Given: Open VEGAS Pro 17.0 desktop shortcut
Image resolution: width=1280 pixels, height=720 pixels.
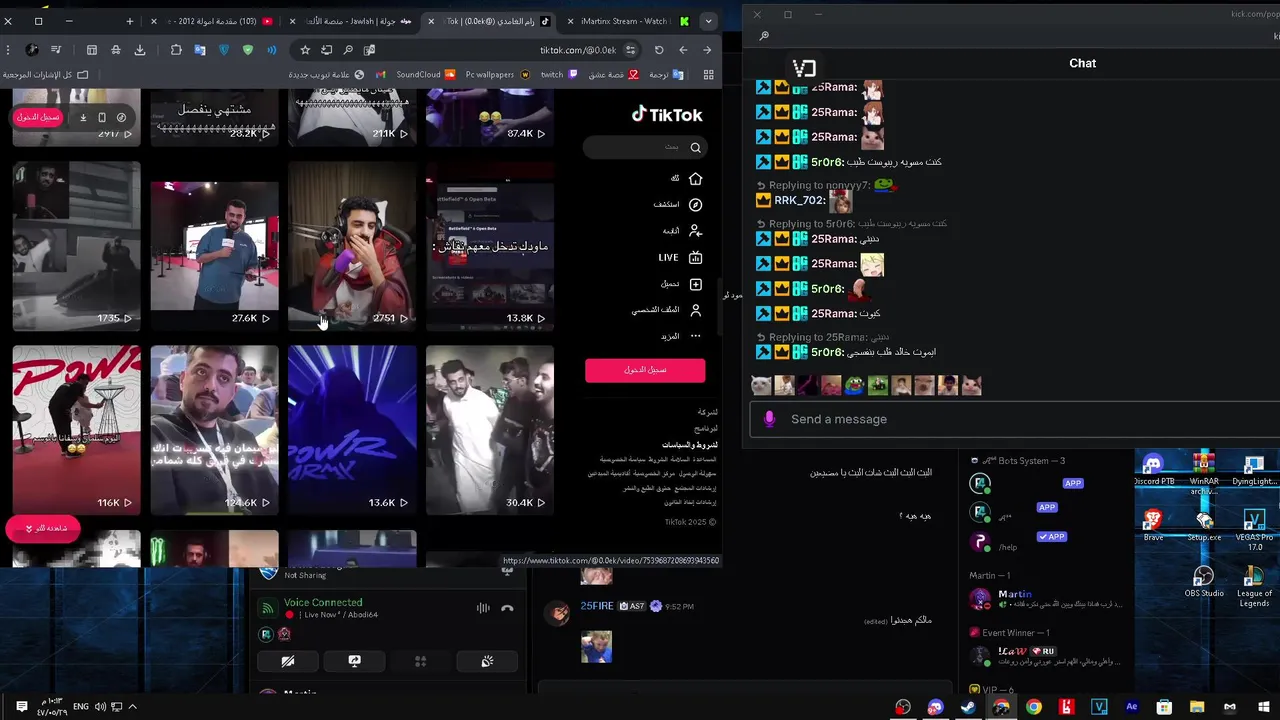Looking at the screenshot, I should point(1254,530).
